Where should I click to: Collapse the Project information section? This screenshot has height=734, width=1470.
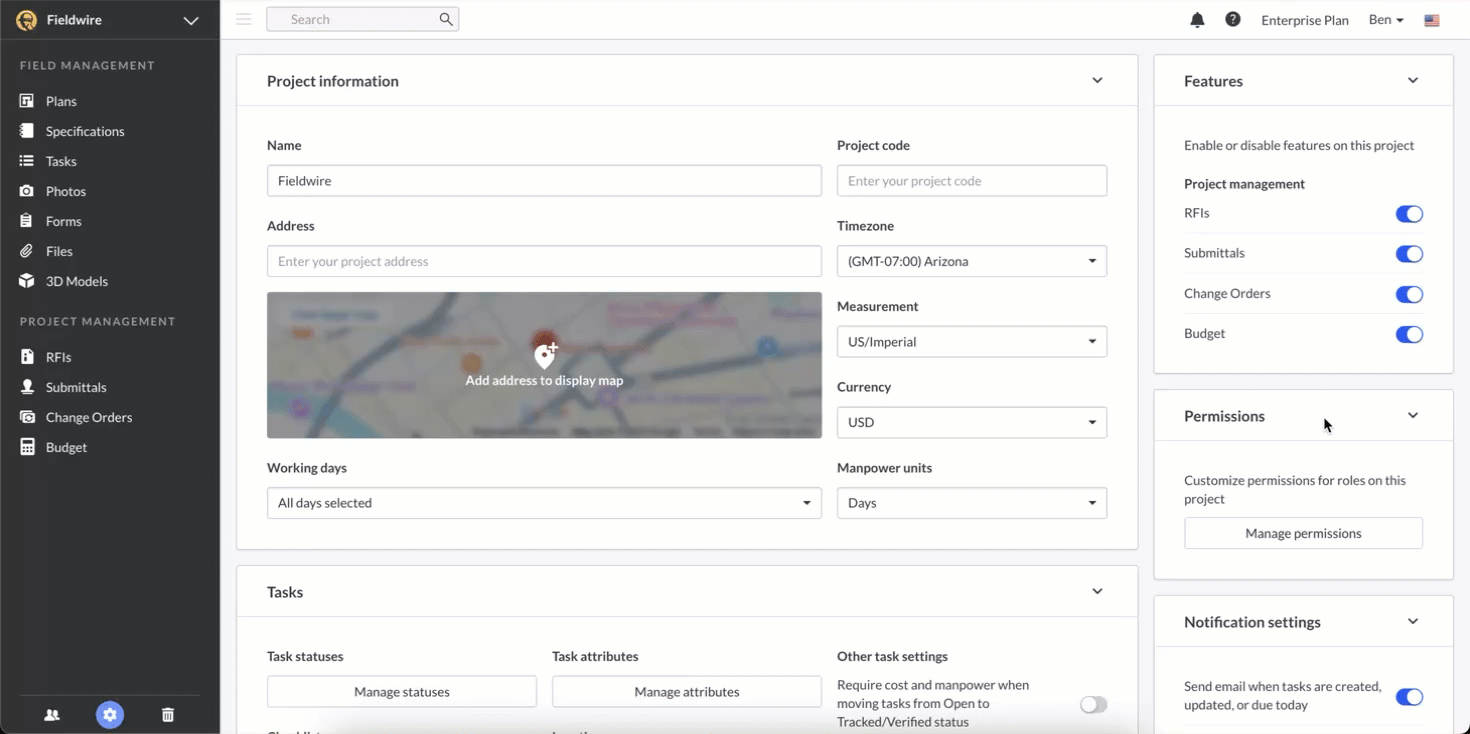1097,81
